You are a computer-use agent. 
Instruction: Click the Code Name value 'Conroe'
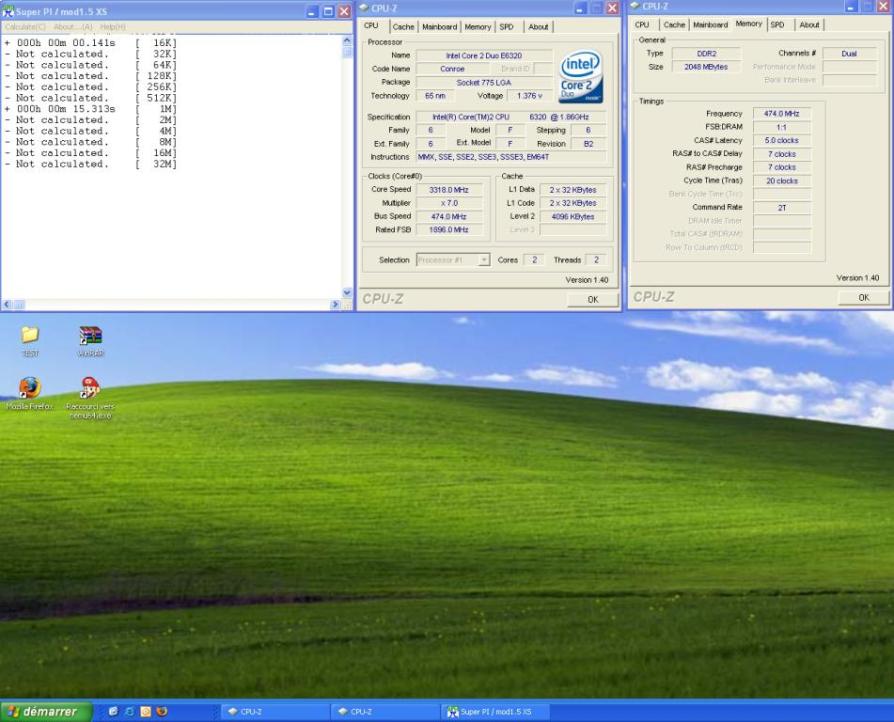tap(452, 69)
